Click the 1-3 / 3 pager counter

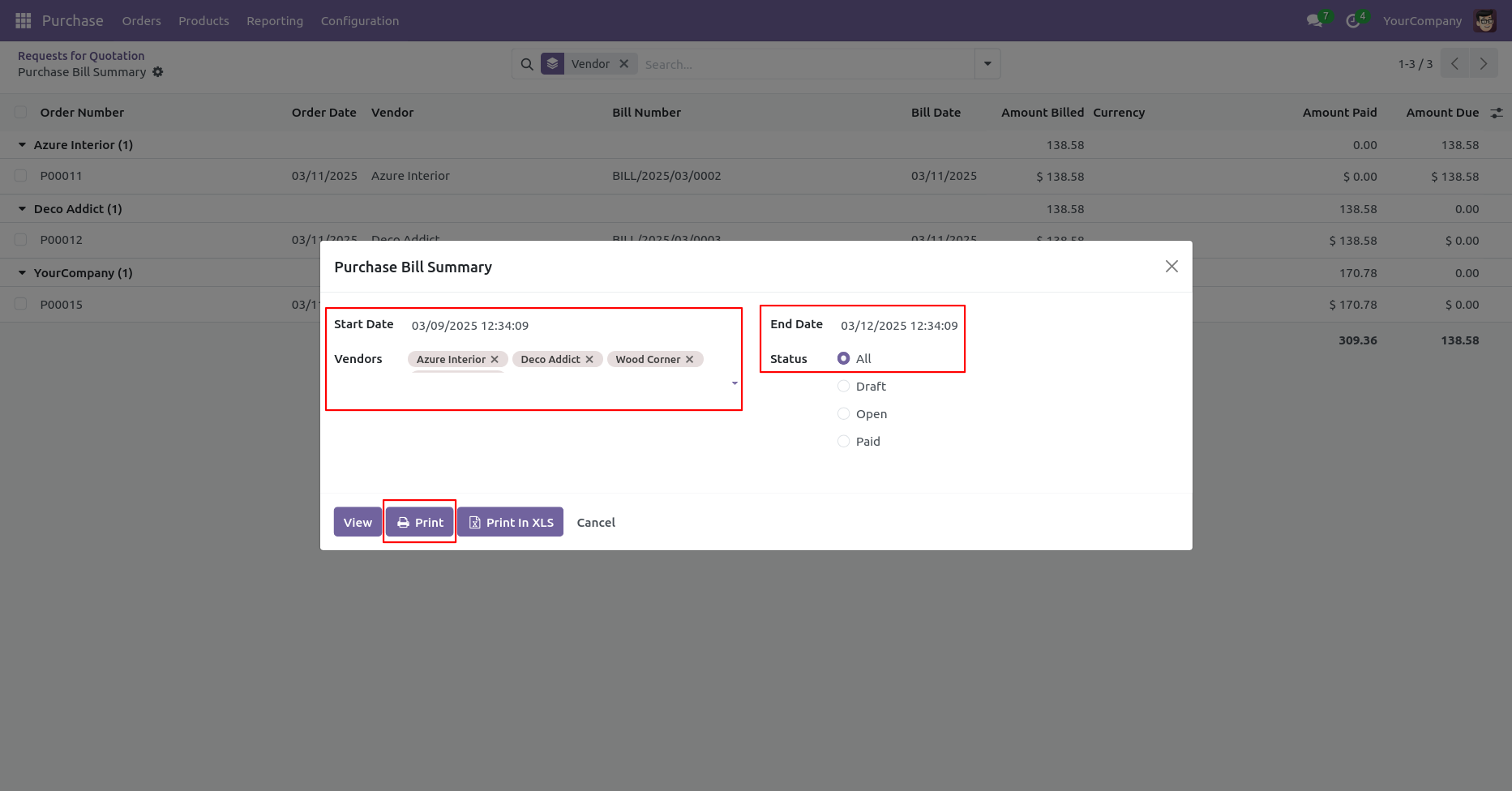pos(1415,64)
